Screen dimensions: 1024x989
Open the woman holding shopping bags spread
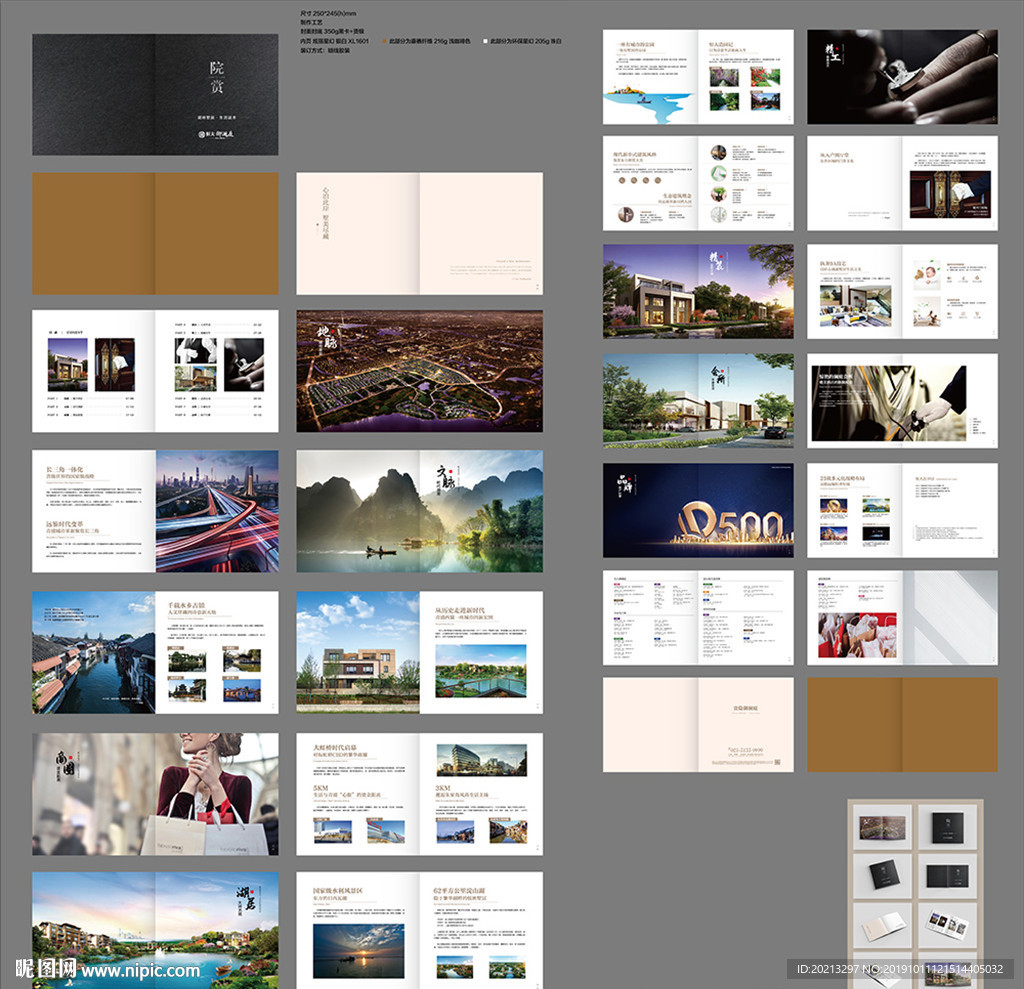click(x=155, y=794)
